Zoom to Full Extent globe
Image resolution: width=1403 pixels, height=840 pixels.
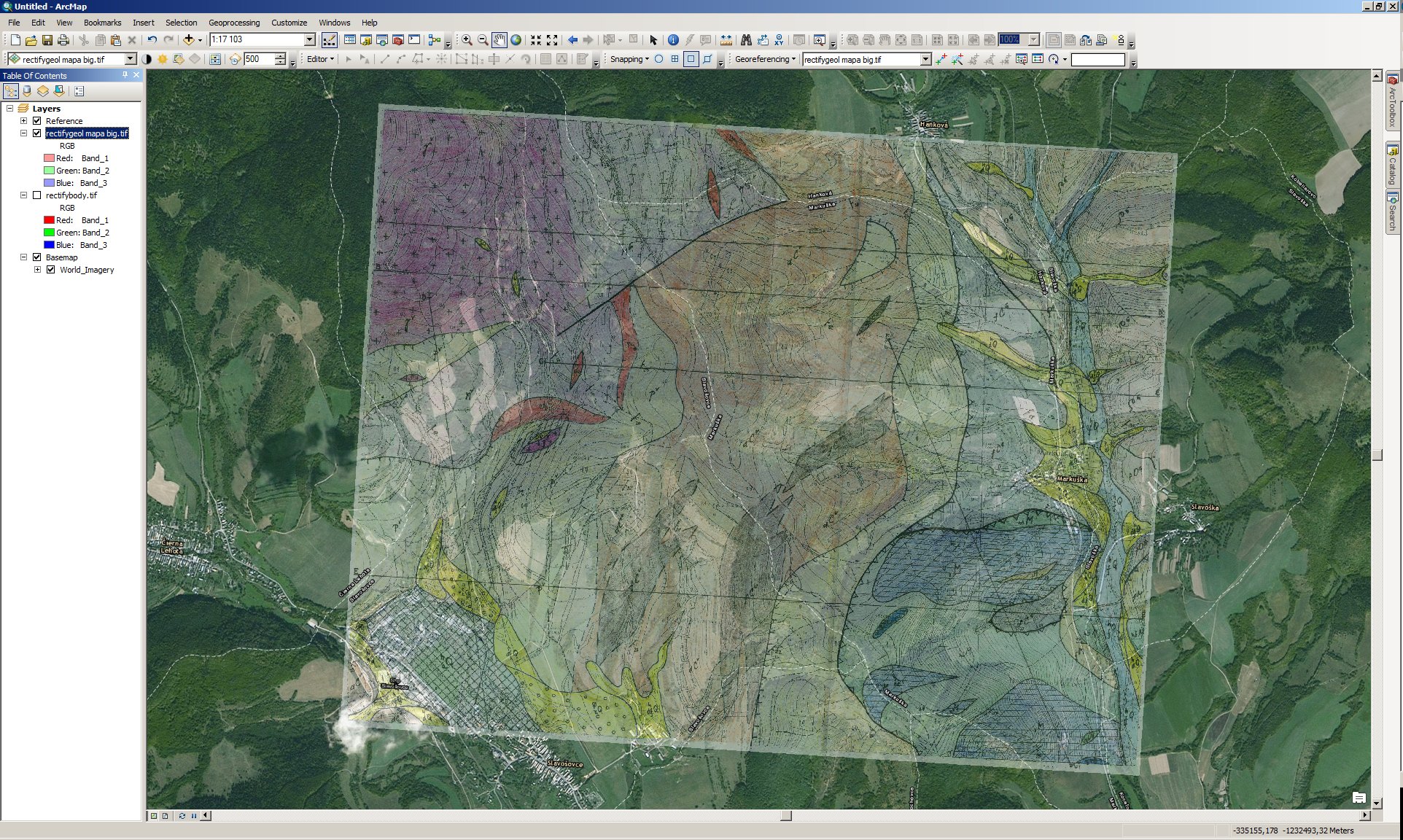click(516, 40)
